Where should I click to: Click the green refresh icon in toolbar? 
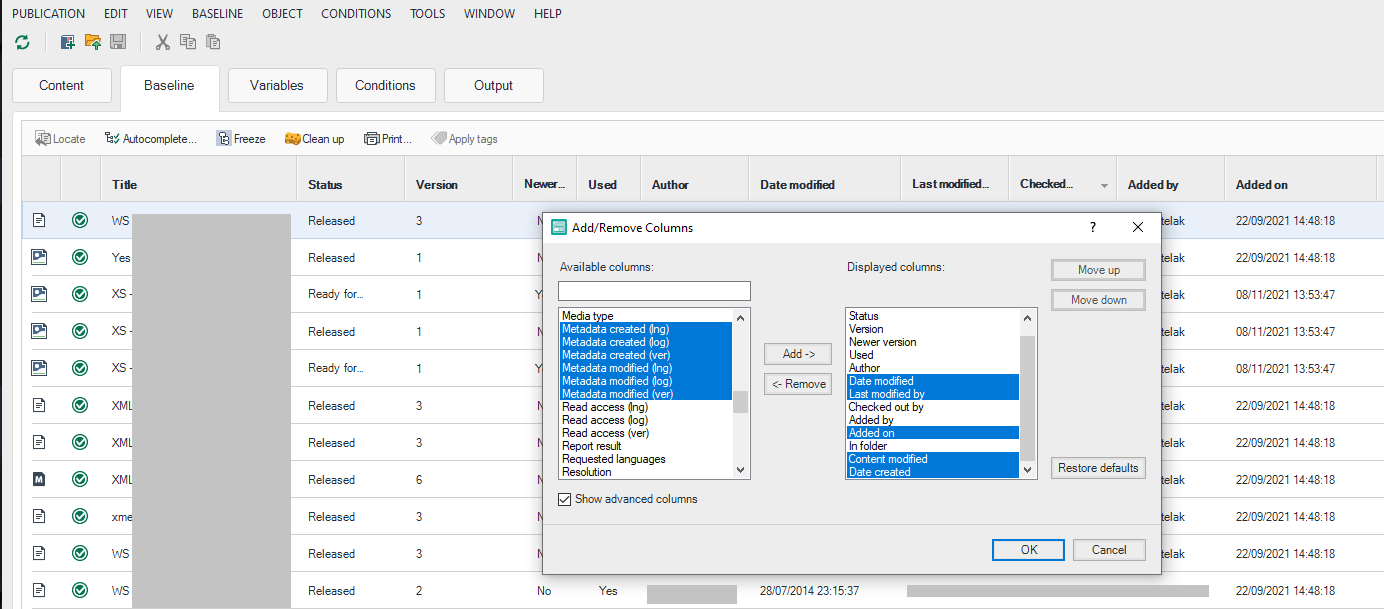(x=22, y=42)
